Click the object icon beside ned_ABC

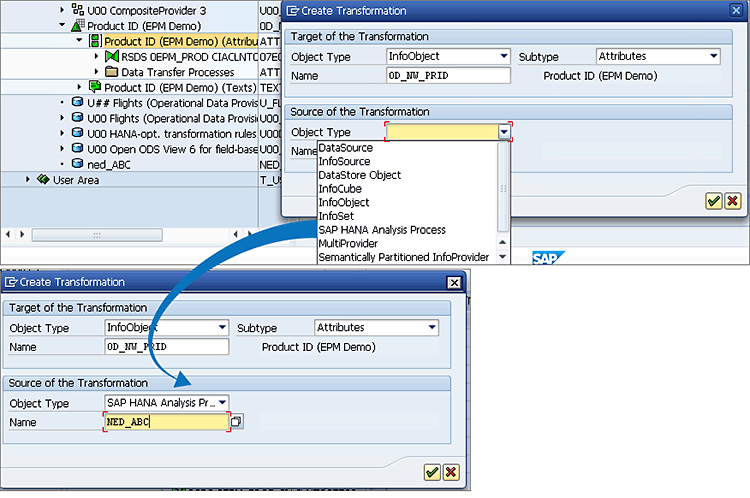(77, 164)
